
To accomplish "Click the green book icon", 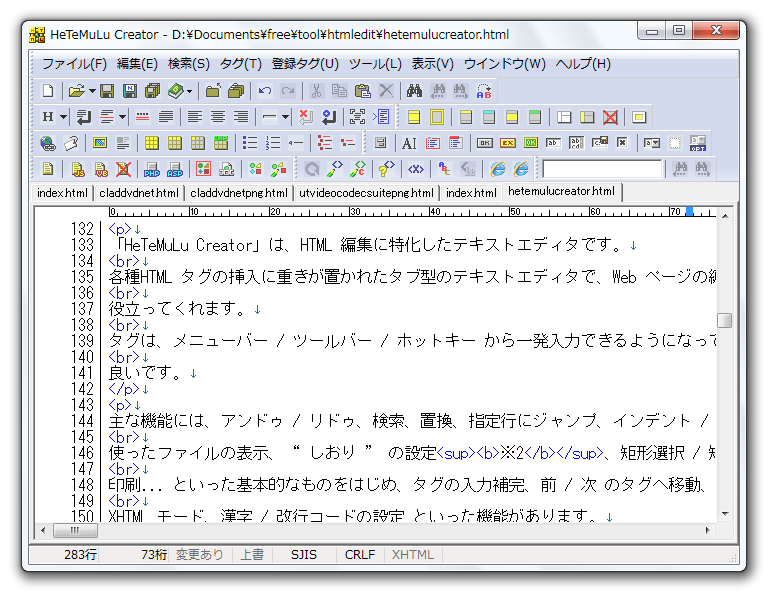I will pos(175,91).
